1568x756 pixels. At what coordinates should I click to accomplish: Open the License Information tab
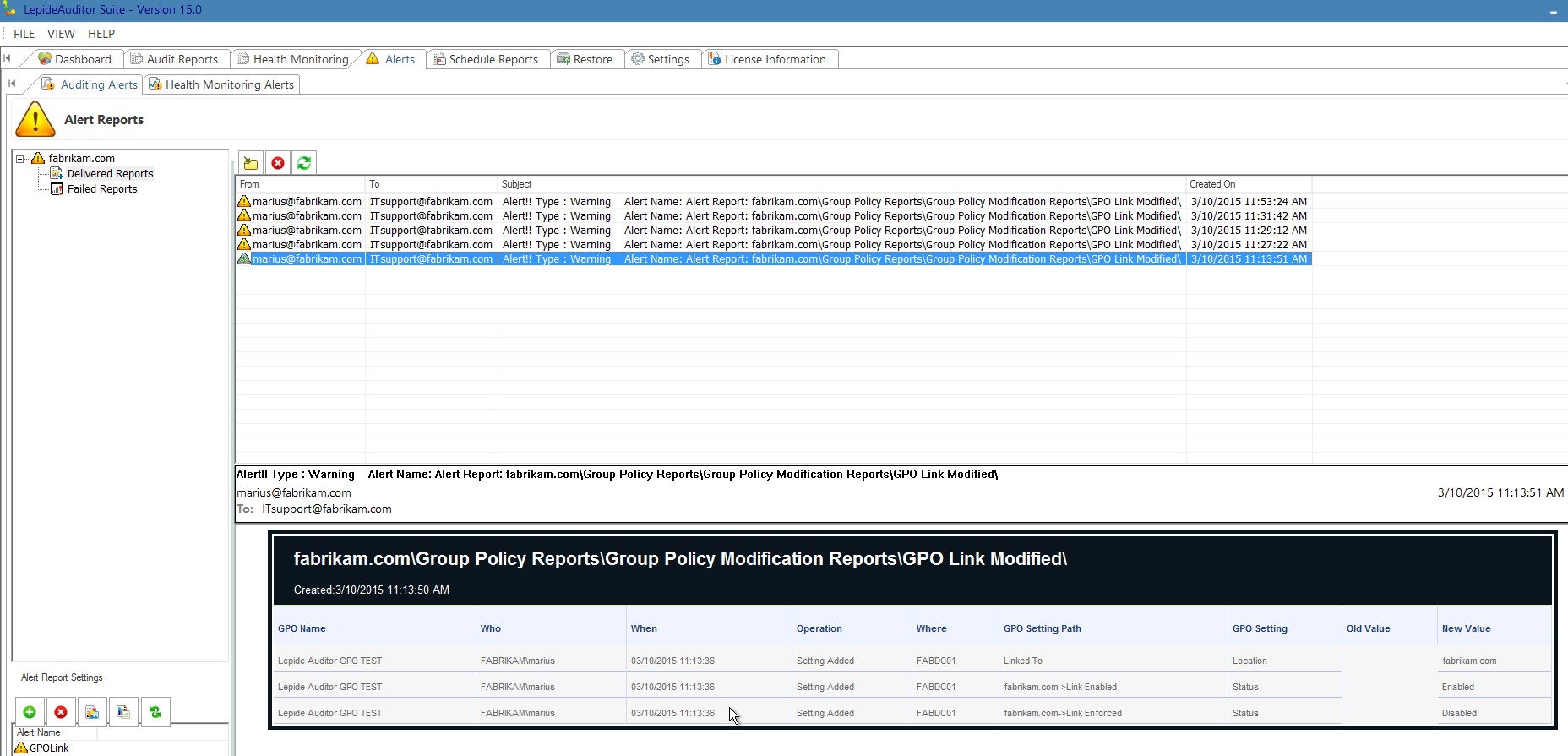(x=774, y=59)
